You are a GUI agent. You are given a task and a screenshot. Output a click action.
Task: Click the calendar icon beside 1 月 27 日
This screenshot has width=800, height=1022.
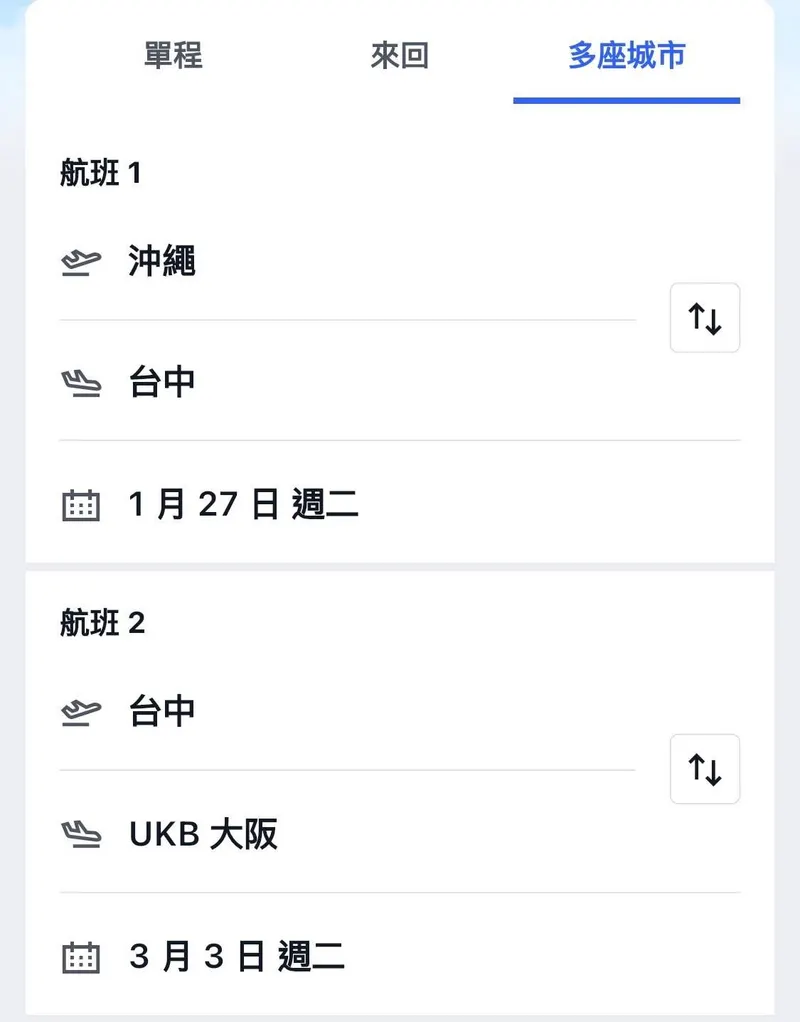tap(81, 506)
